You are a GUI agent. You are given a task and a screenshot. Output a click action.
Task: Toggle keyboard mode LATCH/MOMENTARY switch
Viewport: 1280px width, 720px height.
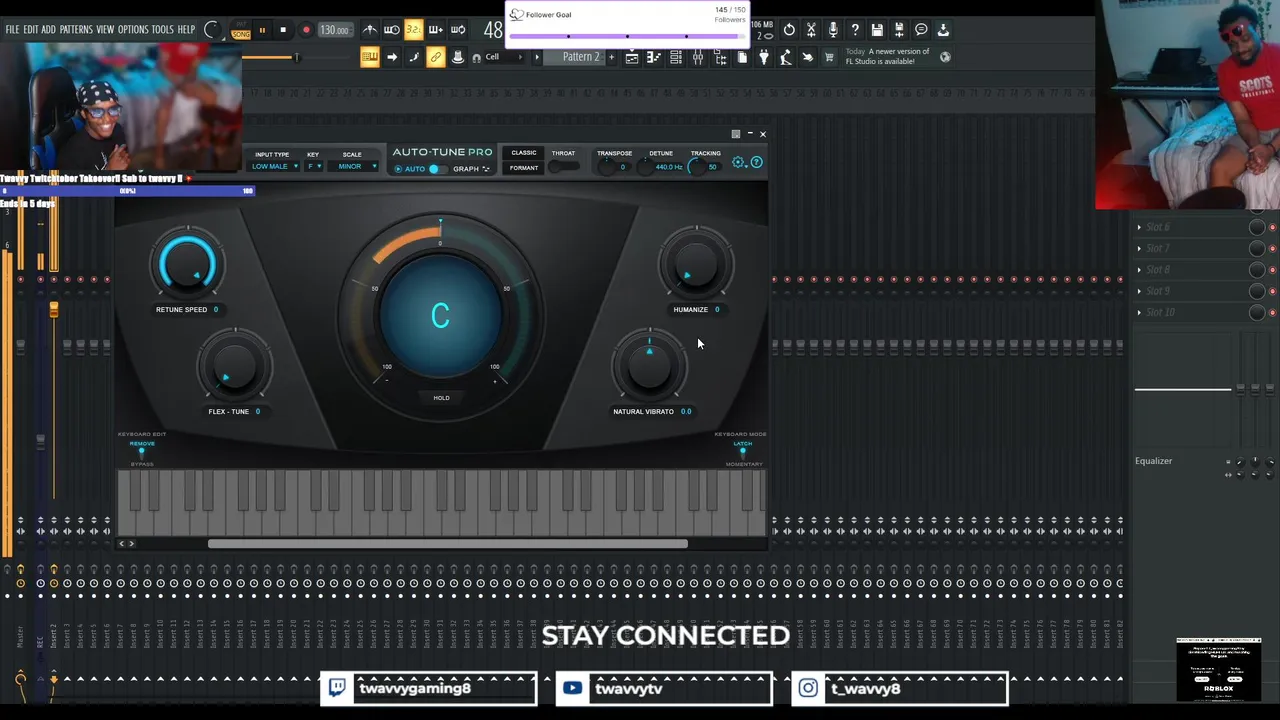click(742, 453)
